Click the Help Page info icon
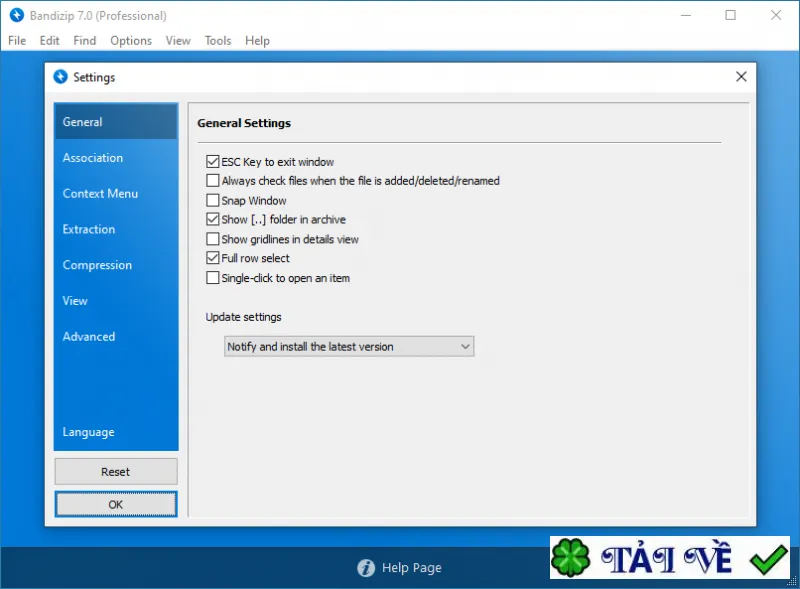 (x=365, y=568)
